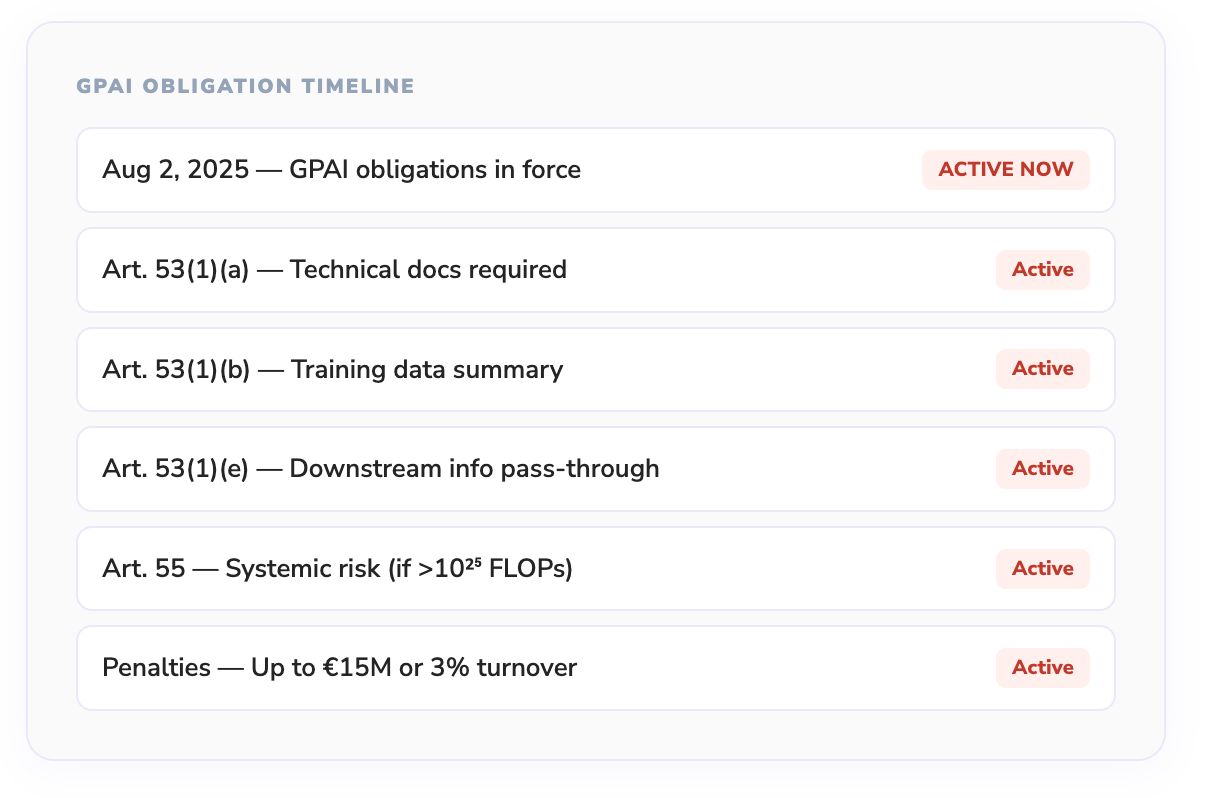This screenshot has width=1206, height=798.
Task: Select the 'GPAI obligations in force' text
Action: pos(435,170)
